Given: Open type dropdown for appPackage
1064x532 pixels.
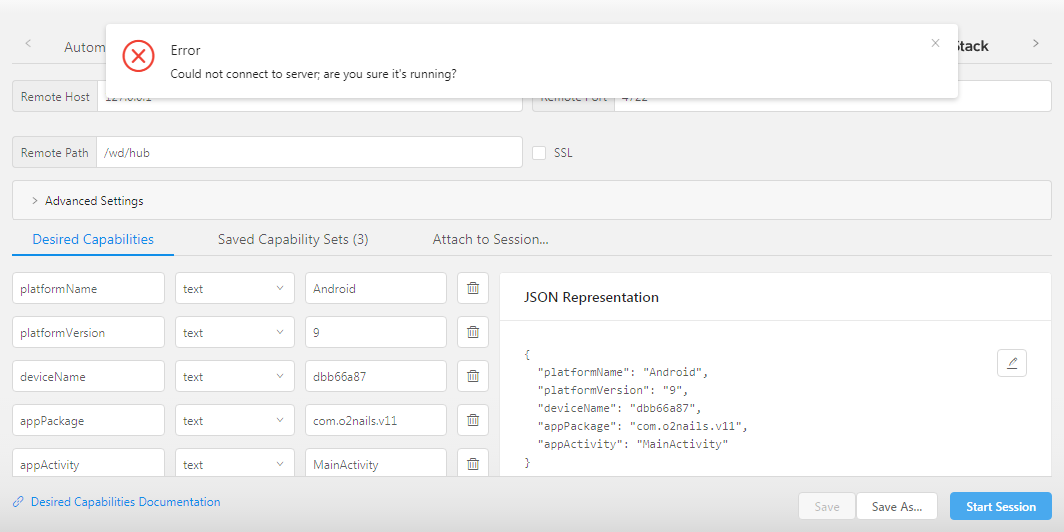Looking at the screenshot, I should pos(235,420).
